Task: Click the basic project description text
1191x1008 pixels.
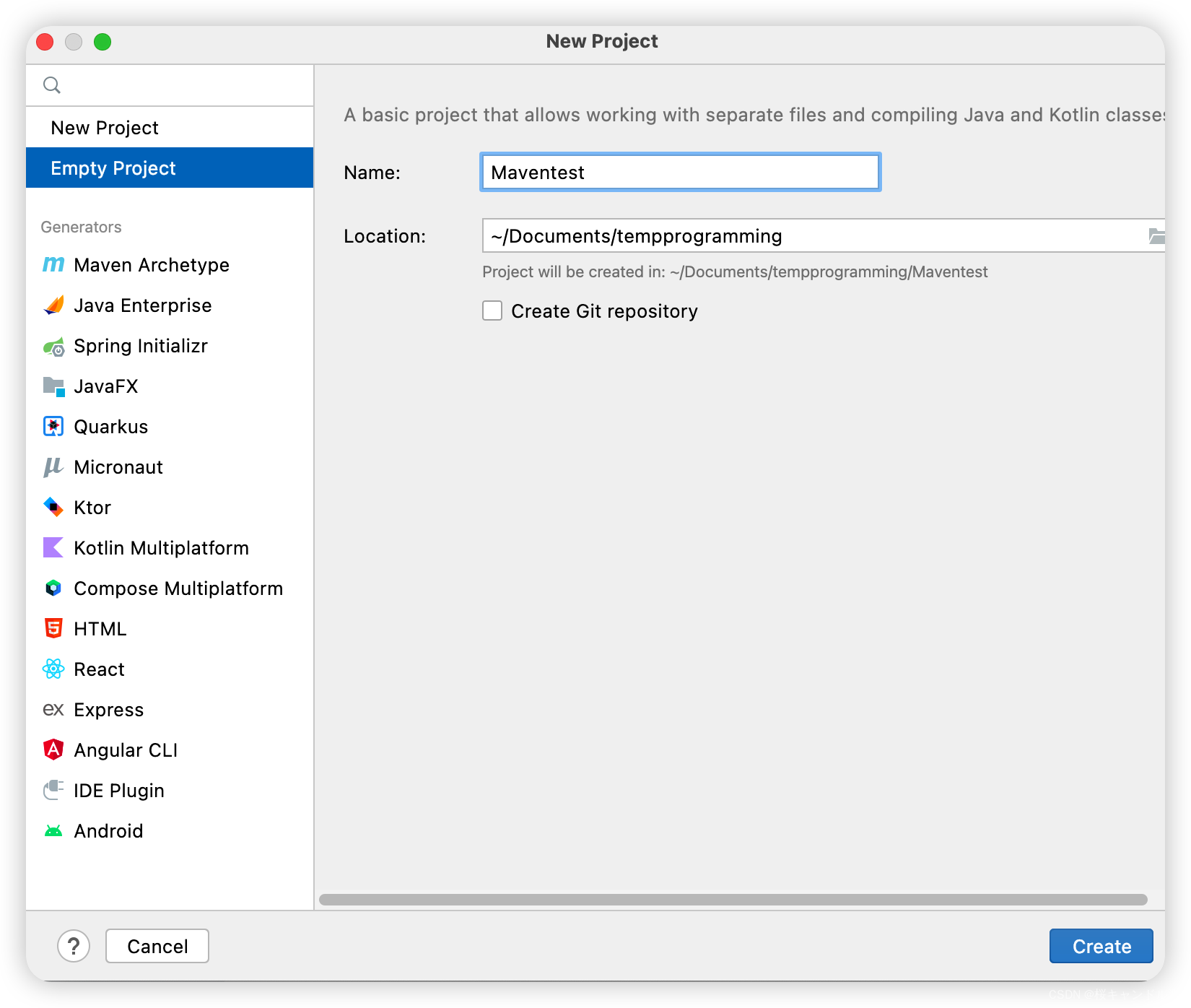Action: click(754, 115)
